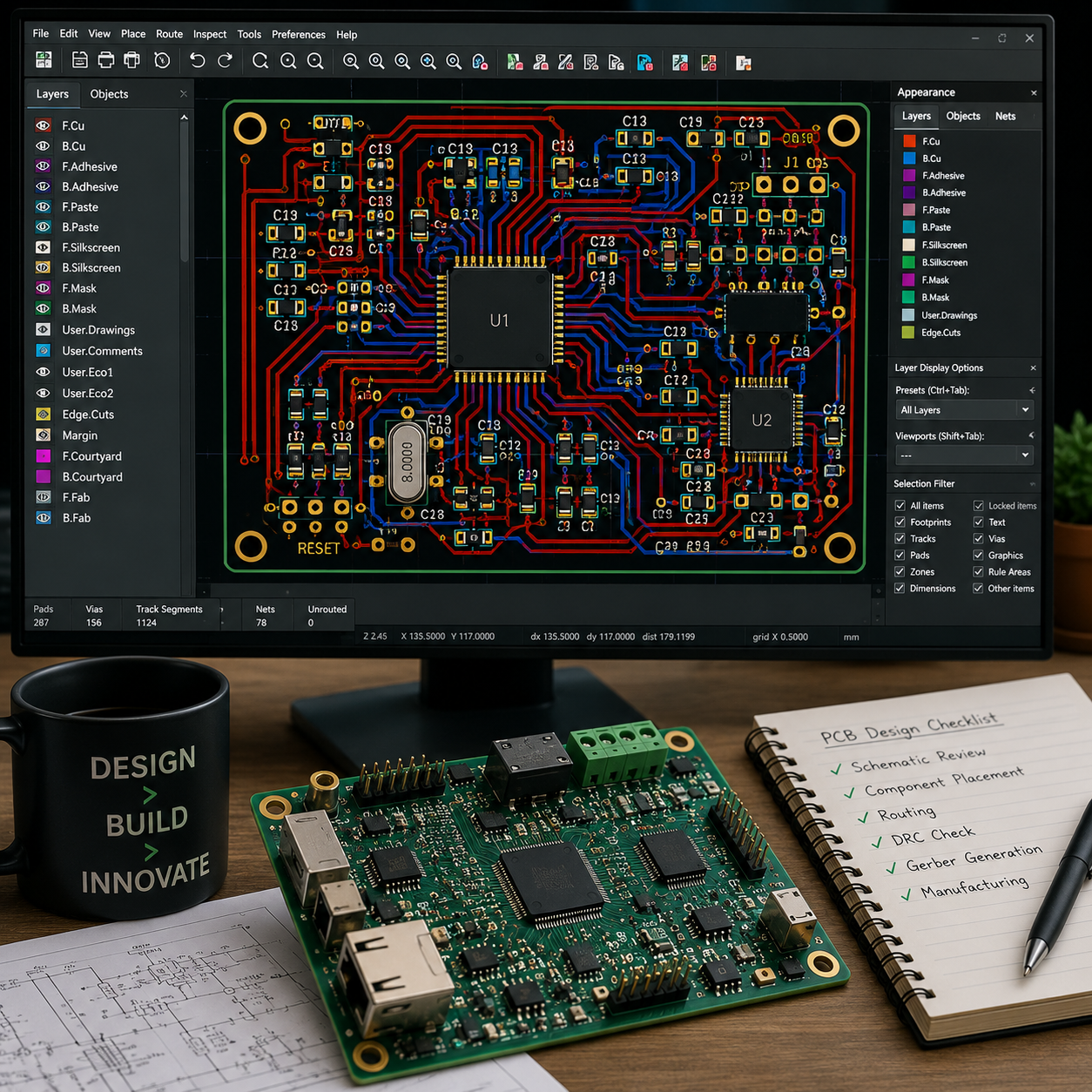Click F.Courtyard magenta swatch in left panel

43,455
